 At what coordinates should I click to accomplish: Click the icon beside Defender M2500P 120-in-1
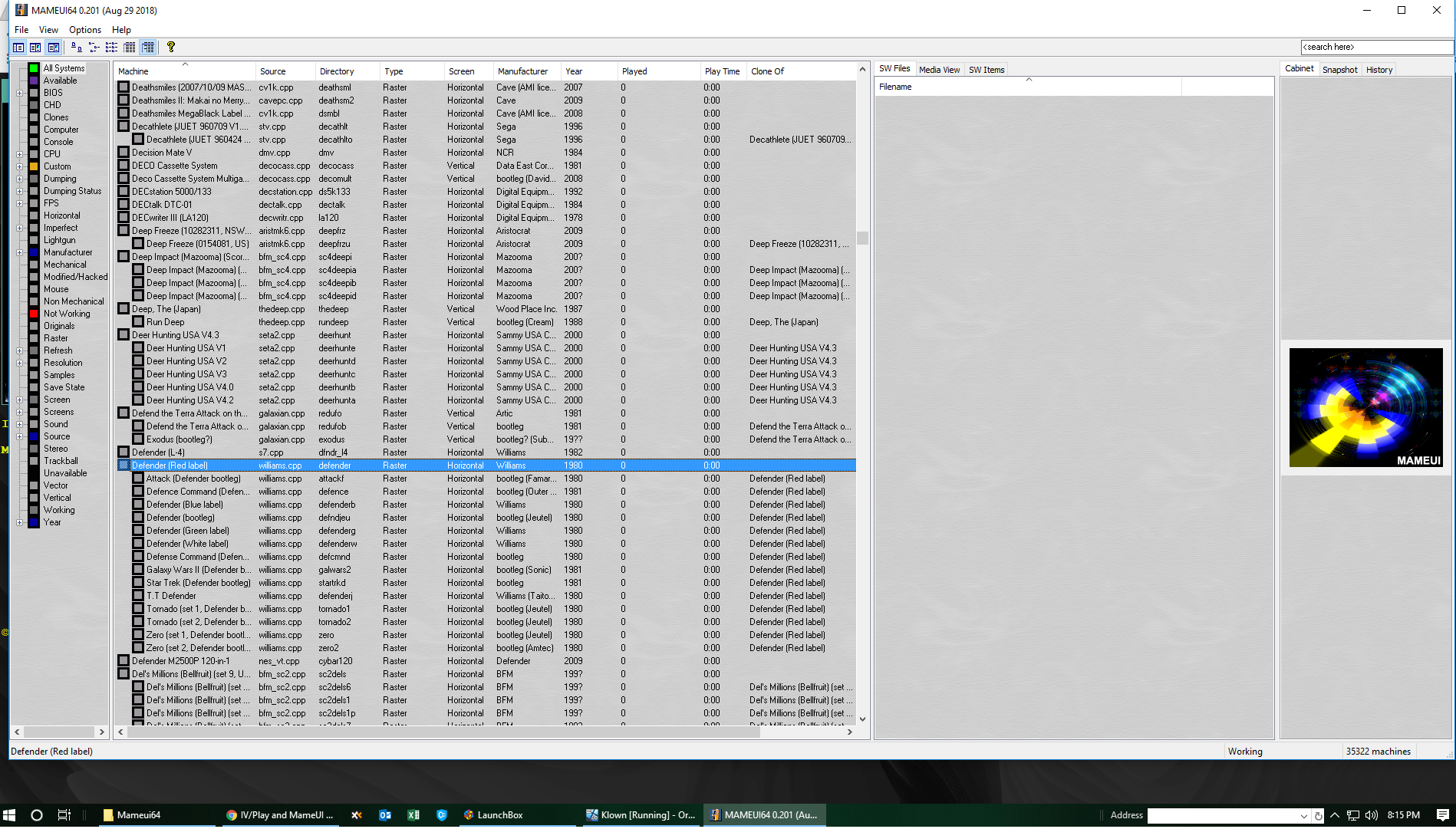point(124,661)
